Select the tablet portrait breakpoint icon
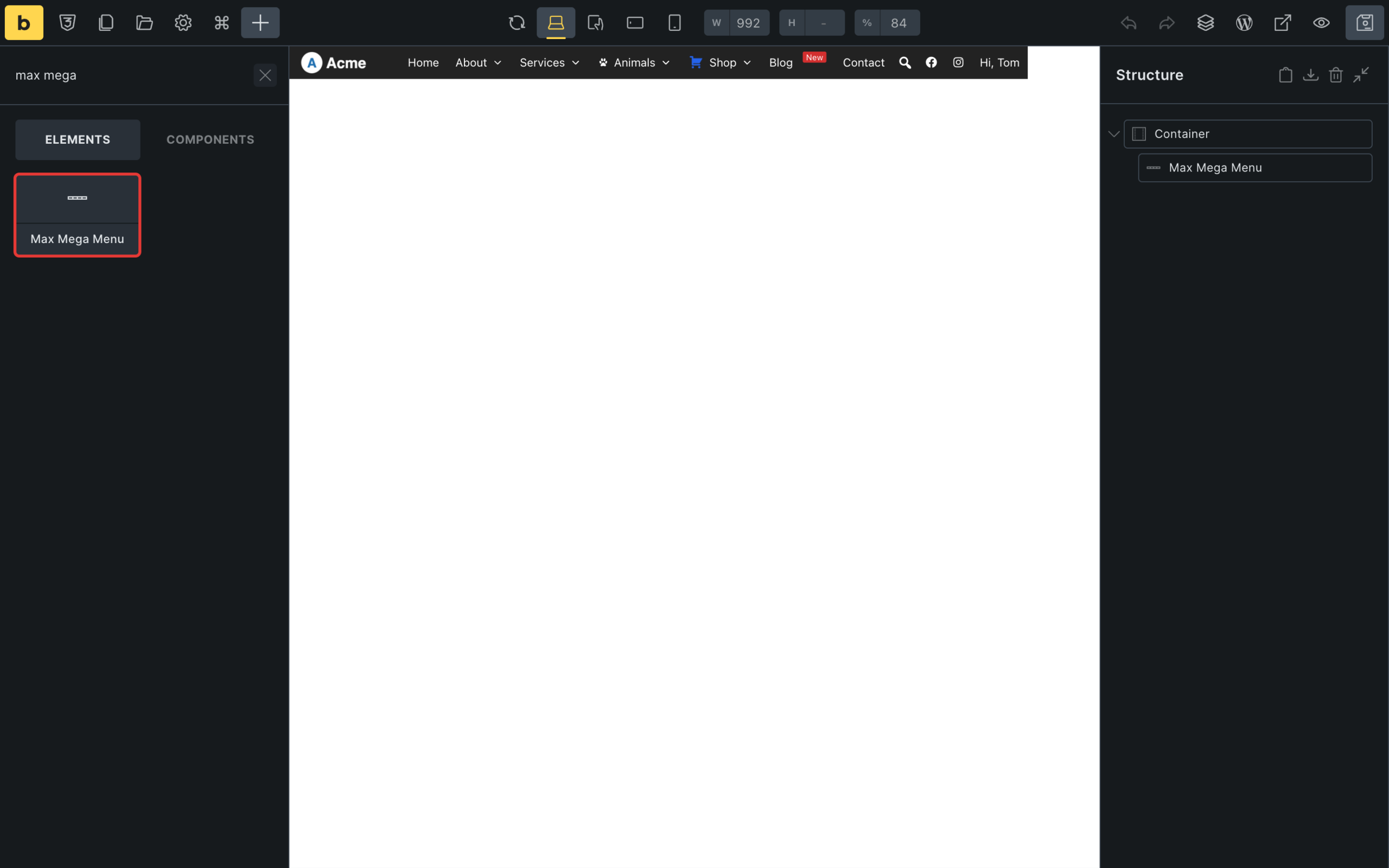Screen dimensions: 1389x868 coord(596,23)
